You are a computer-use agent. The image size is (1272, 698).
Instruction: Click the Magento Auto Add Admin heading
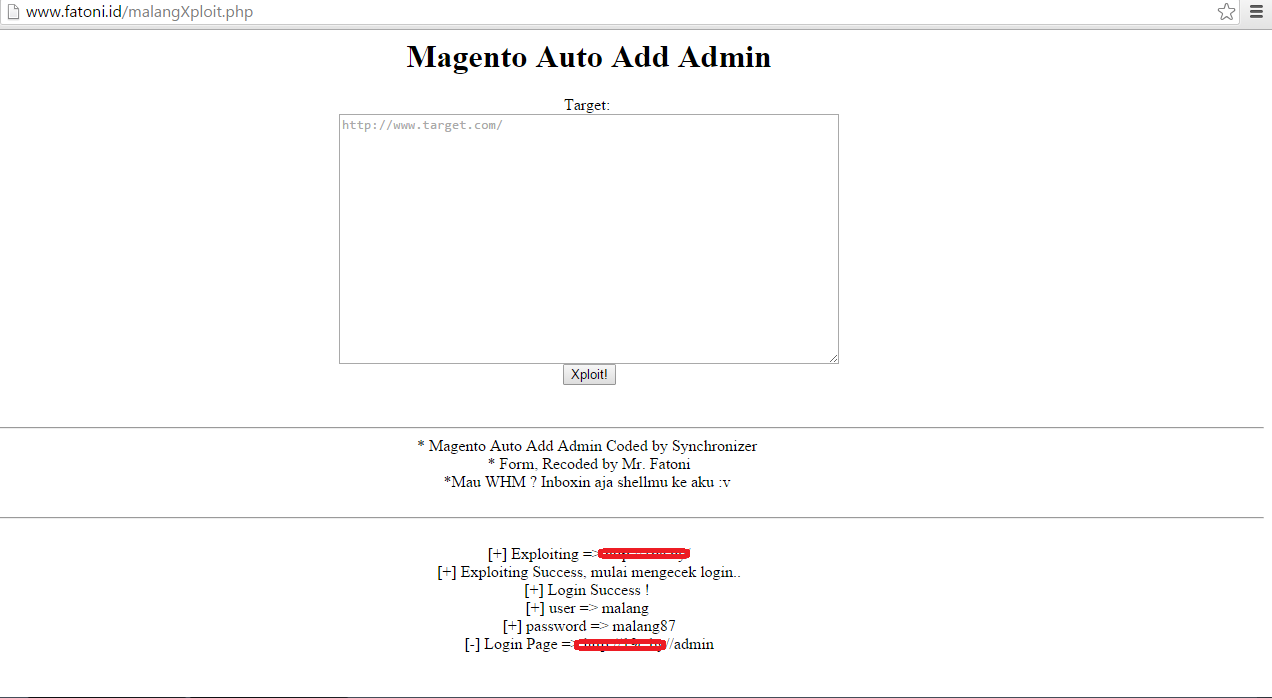tap(588, 57)
